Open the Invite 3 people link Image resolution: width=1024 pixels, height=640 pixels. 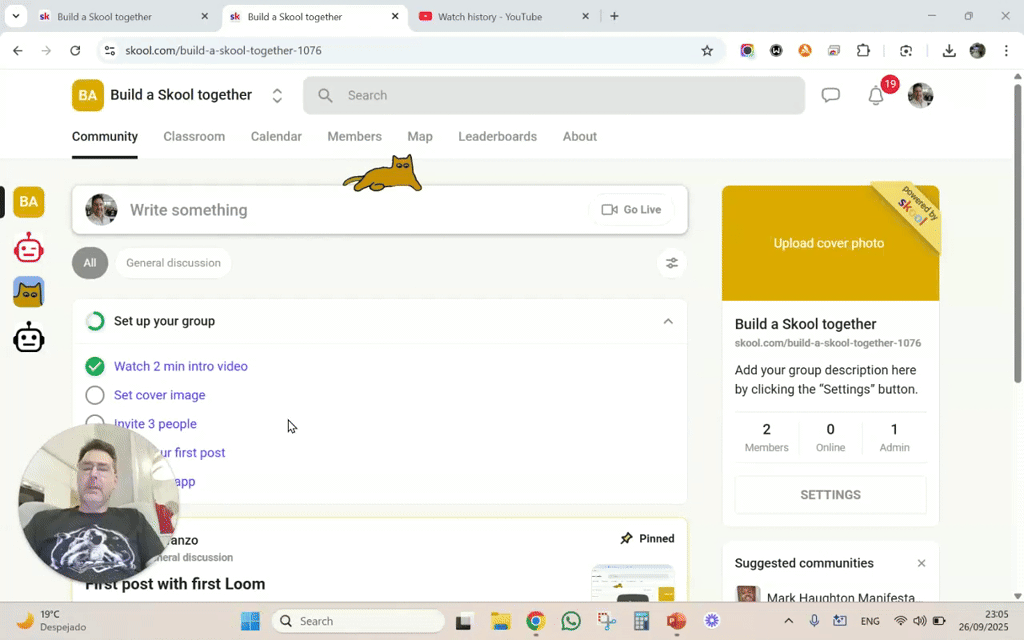click(x=155, y=424)
